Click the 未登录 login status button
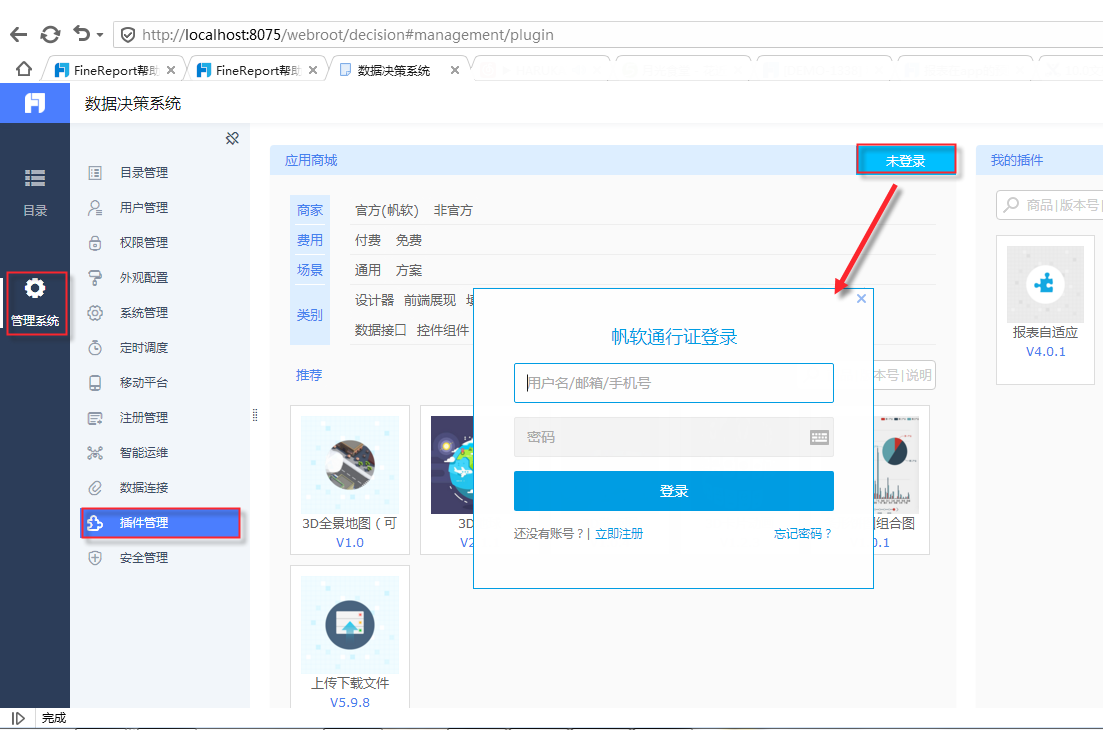 (x=905, y=160)
